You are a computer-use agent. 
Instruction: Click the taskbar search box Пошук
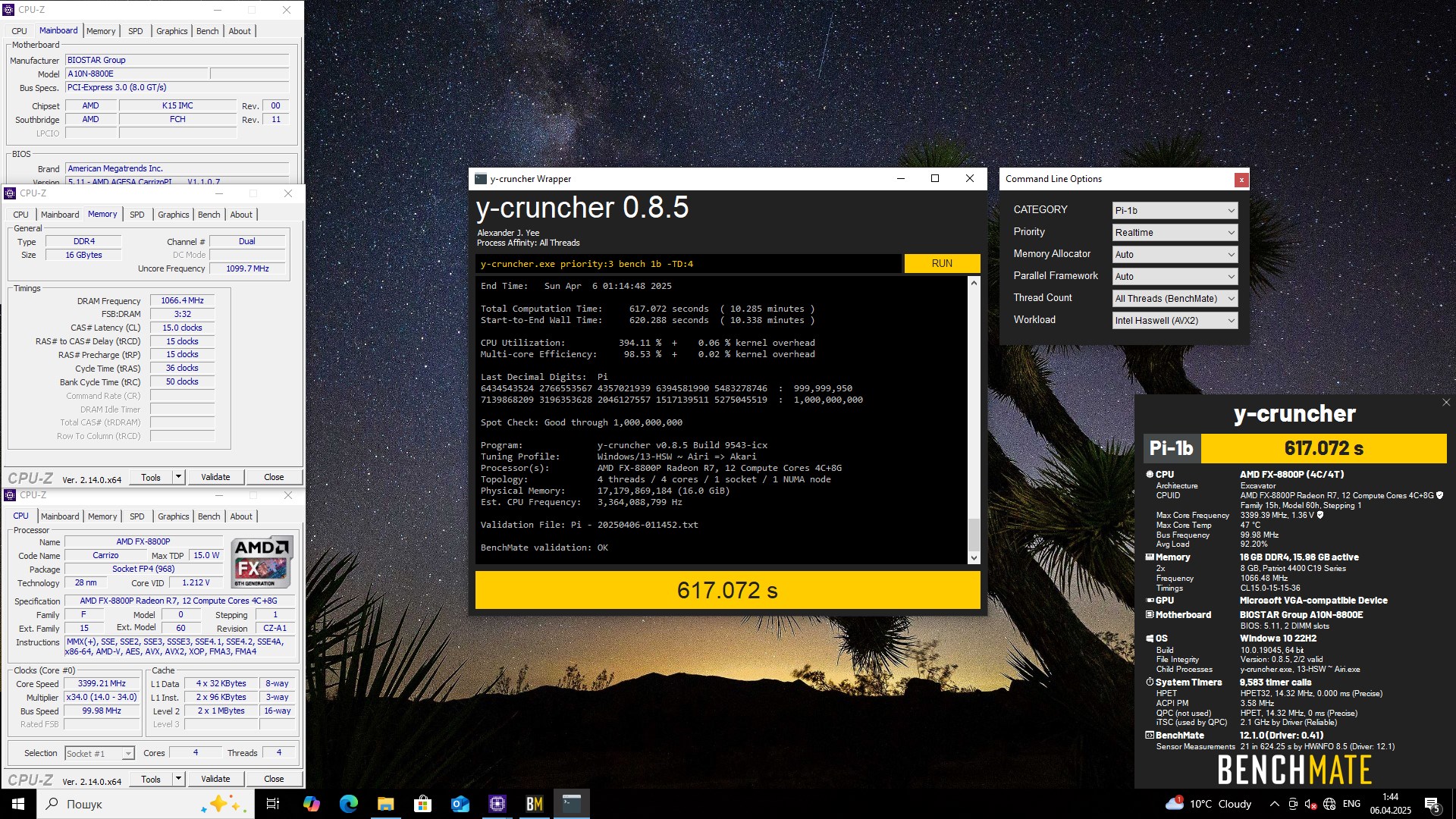tap(146, 804)
